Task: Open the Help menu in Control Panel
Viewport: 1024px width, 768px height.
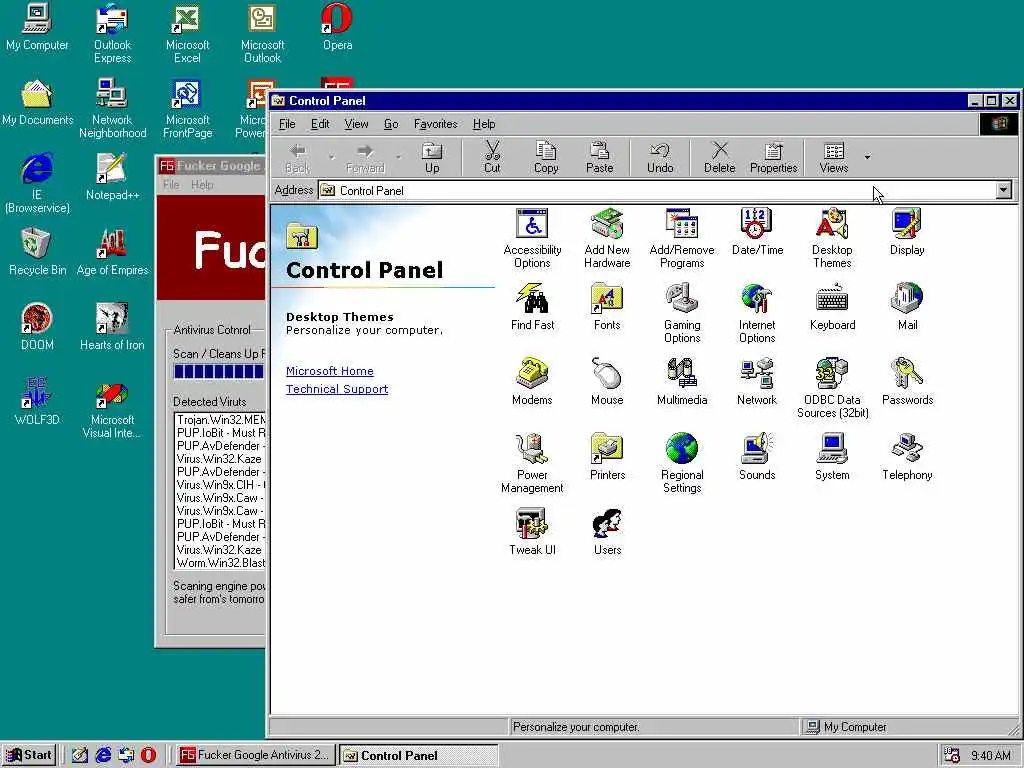Action: pos(484,124)
